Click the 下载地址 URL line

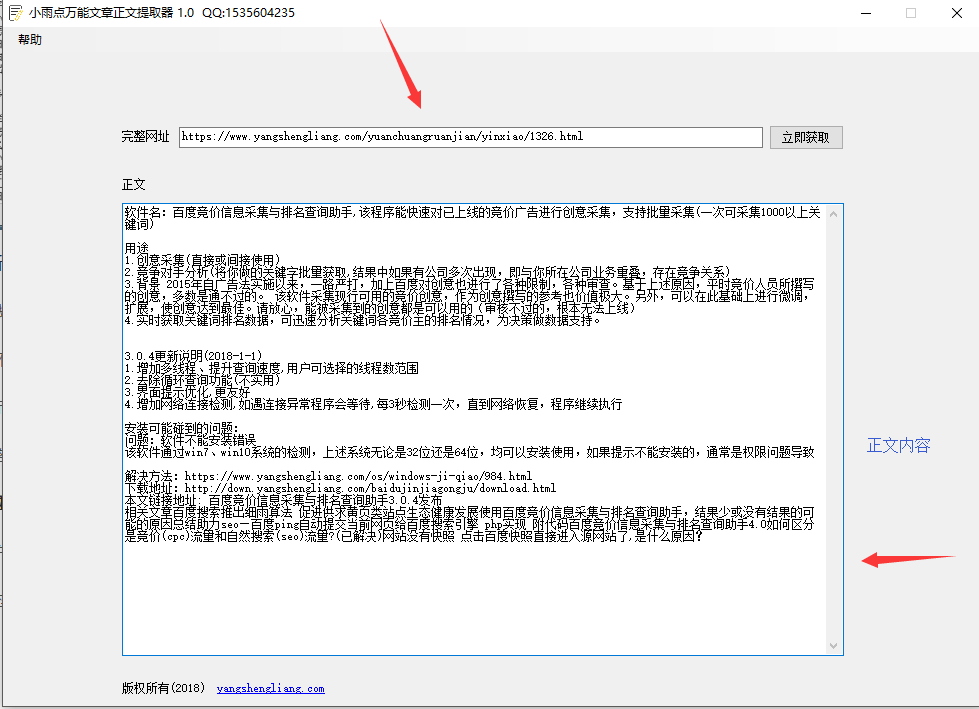tap(340, 488)
